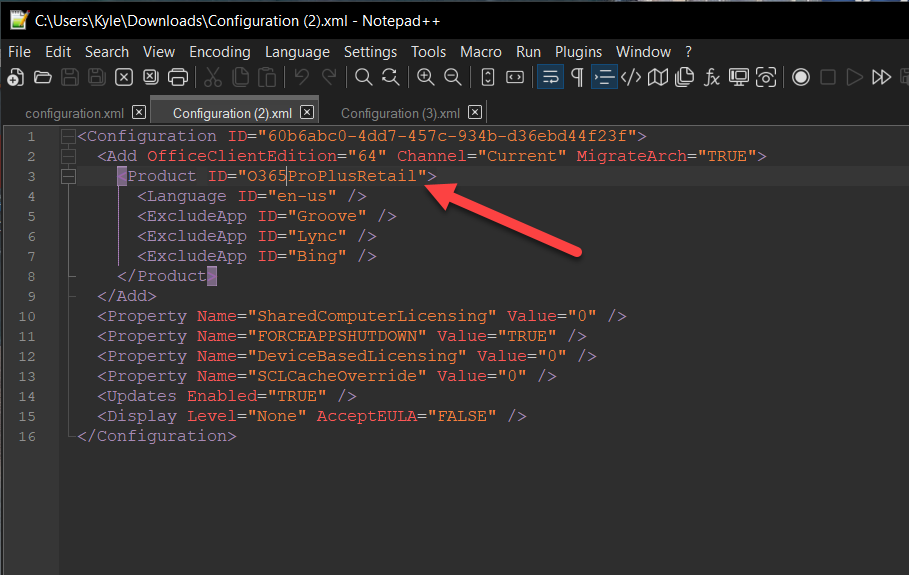Click the "O365ProPlusRetail" product ID text
Image resolution: width=909 pixels, height=575 pixels.
click(x=332, y=176)
